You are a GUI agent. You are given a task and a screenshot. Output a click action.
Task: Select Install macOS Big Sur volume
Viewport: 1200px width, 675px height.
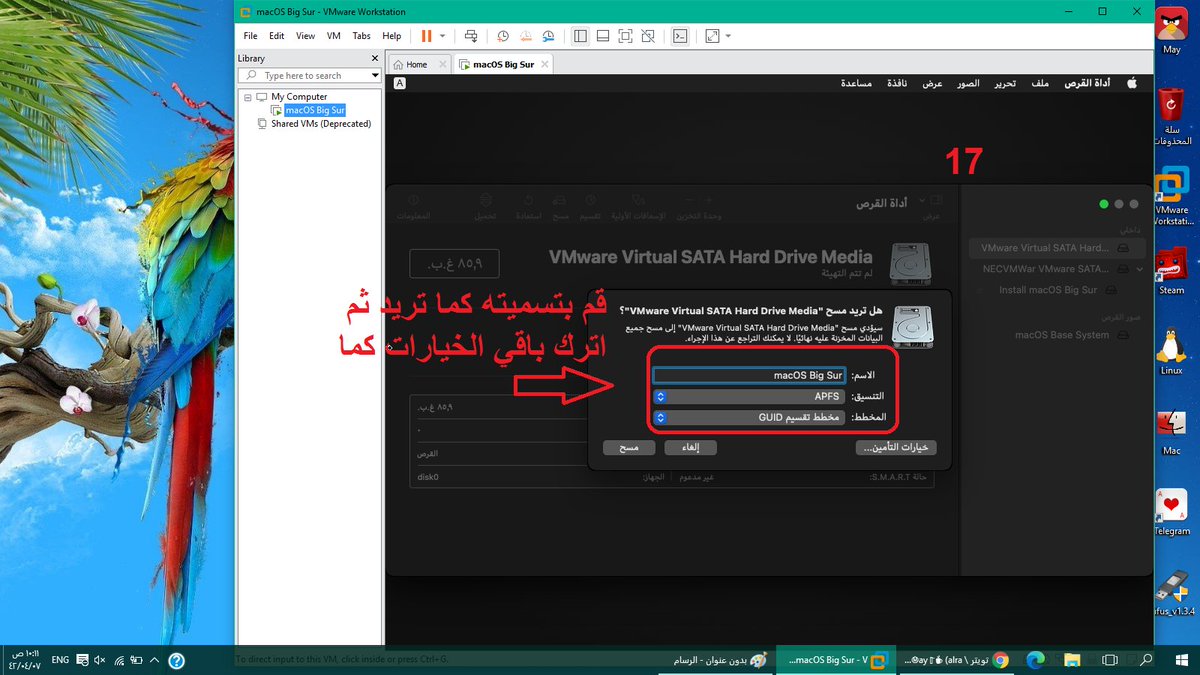1056,290
